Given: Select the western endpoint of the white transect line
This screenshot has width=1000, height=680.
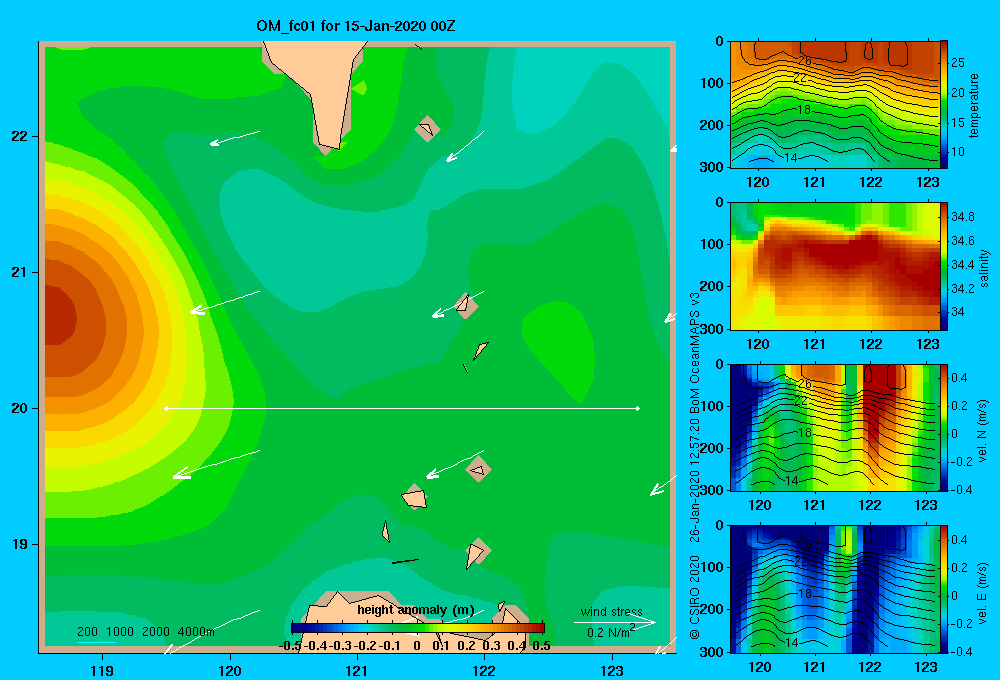Looking at the screenshot, I should [166, 408].
